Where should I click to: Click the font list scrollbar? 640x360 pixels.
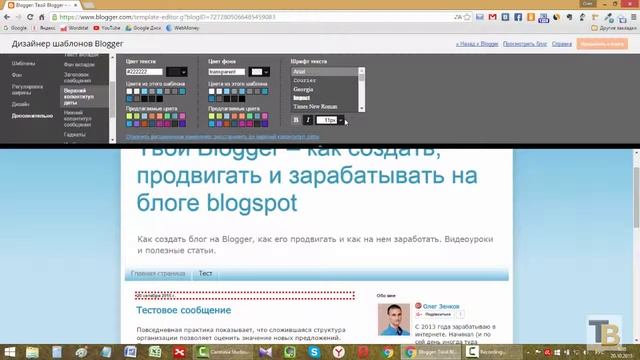[x=361, y=90]
